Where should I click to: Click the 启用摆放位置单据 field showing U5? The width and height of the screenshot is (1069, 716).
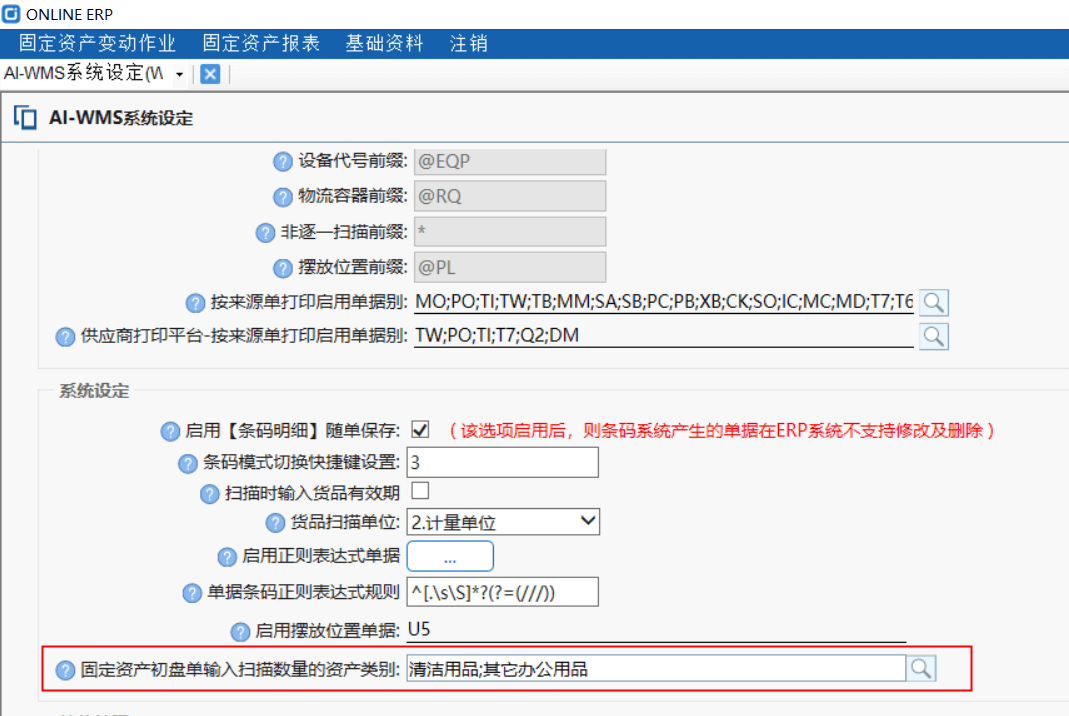pyautogui.click(x=657, y=629)
